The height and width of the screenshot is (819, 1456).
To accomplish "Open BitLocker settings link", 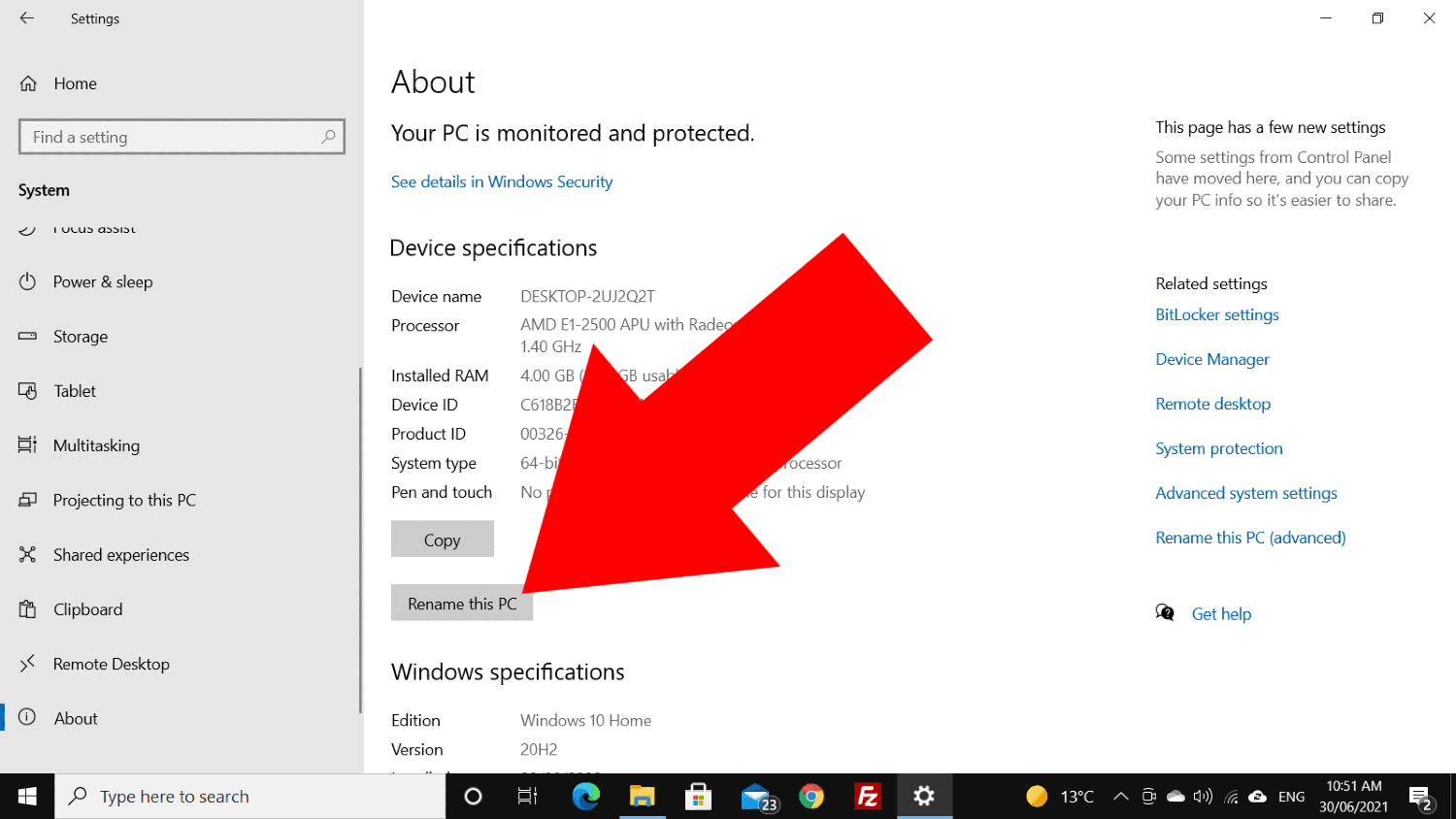I will [x=1217, y=314].
